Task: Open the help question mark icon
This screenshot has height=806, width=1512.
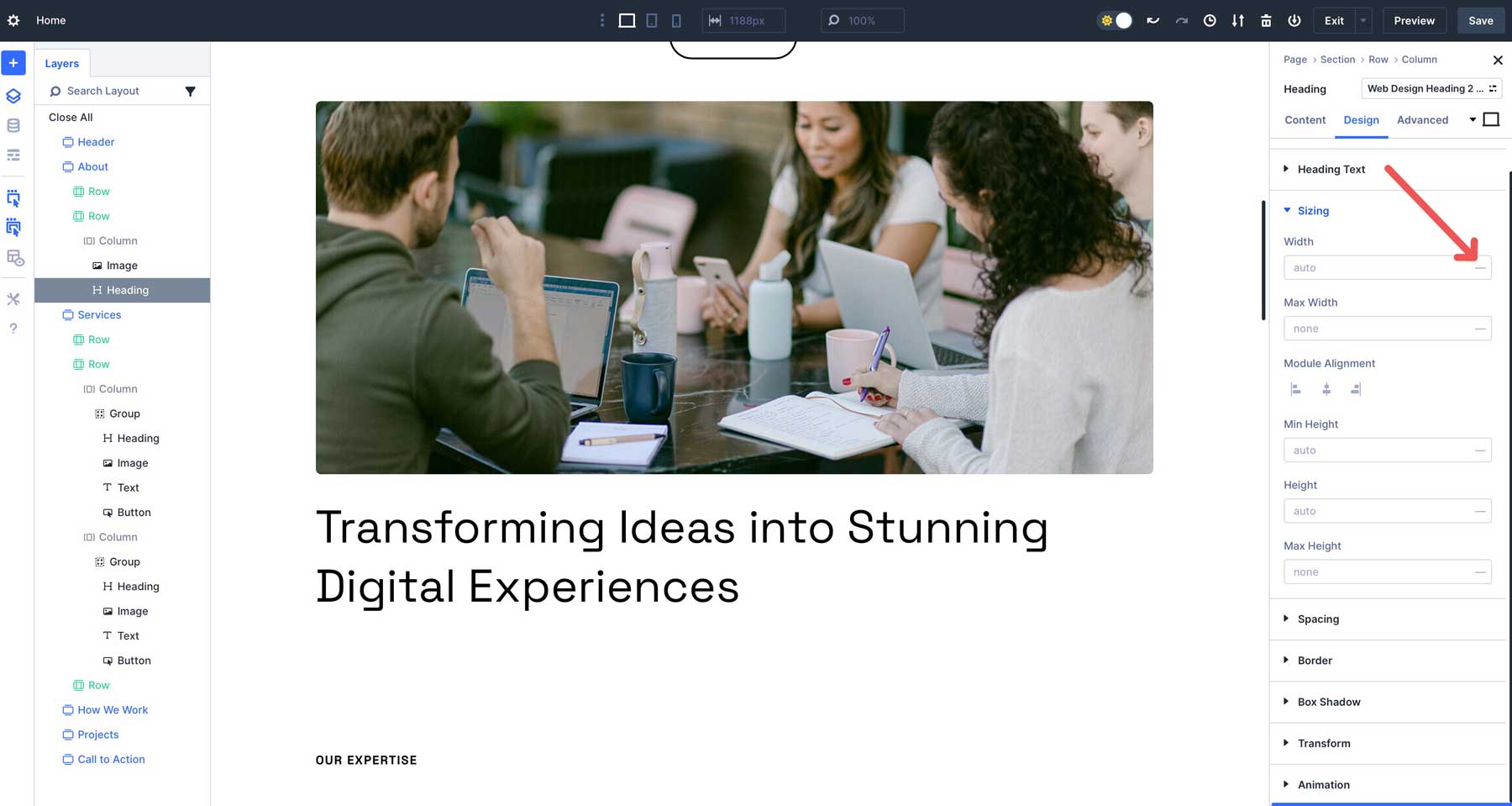Action: point(13,329)
